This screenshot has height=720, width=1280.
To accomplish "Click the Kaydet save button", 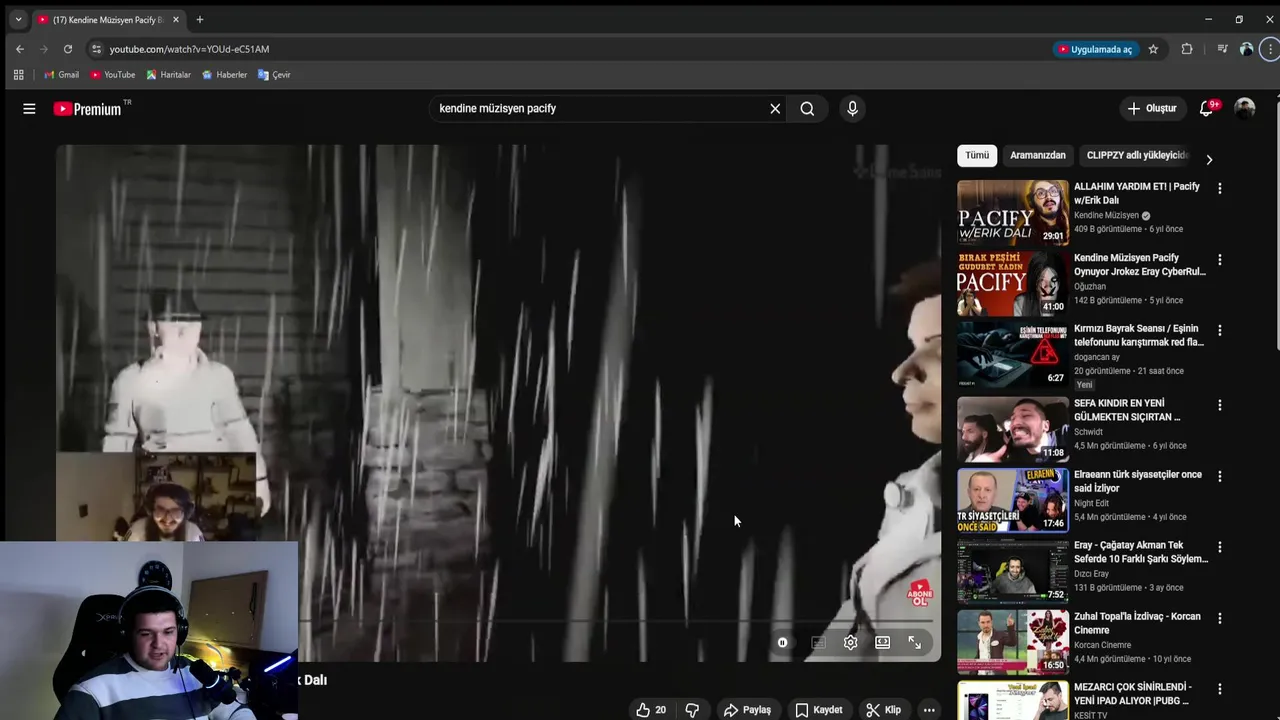I will click(819, 710).
